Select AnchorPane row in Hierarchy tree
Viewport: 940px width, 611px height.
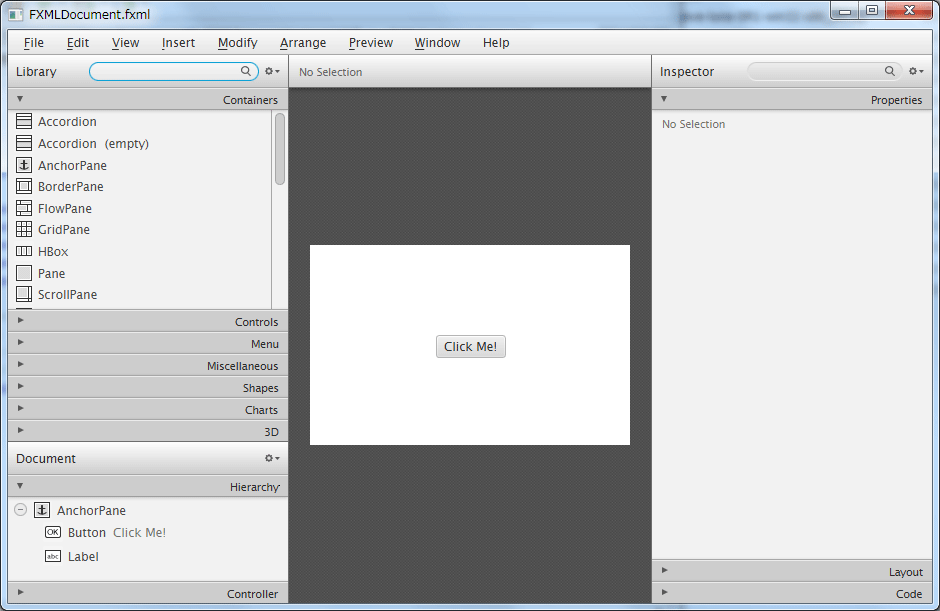pos(148,510)
